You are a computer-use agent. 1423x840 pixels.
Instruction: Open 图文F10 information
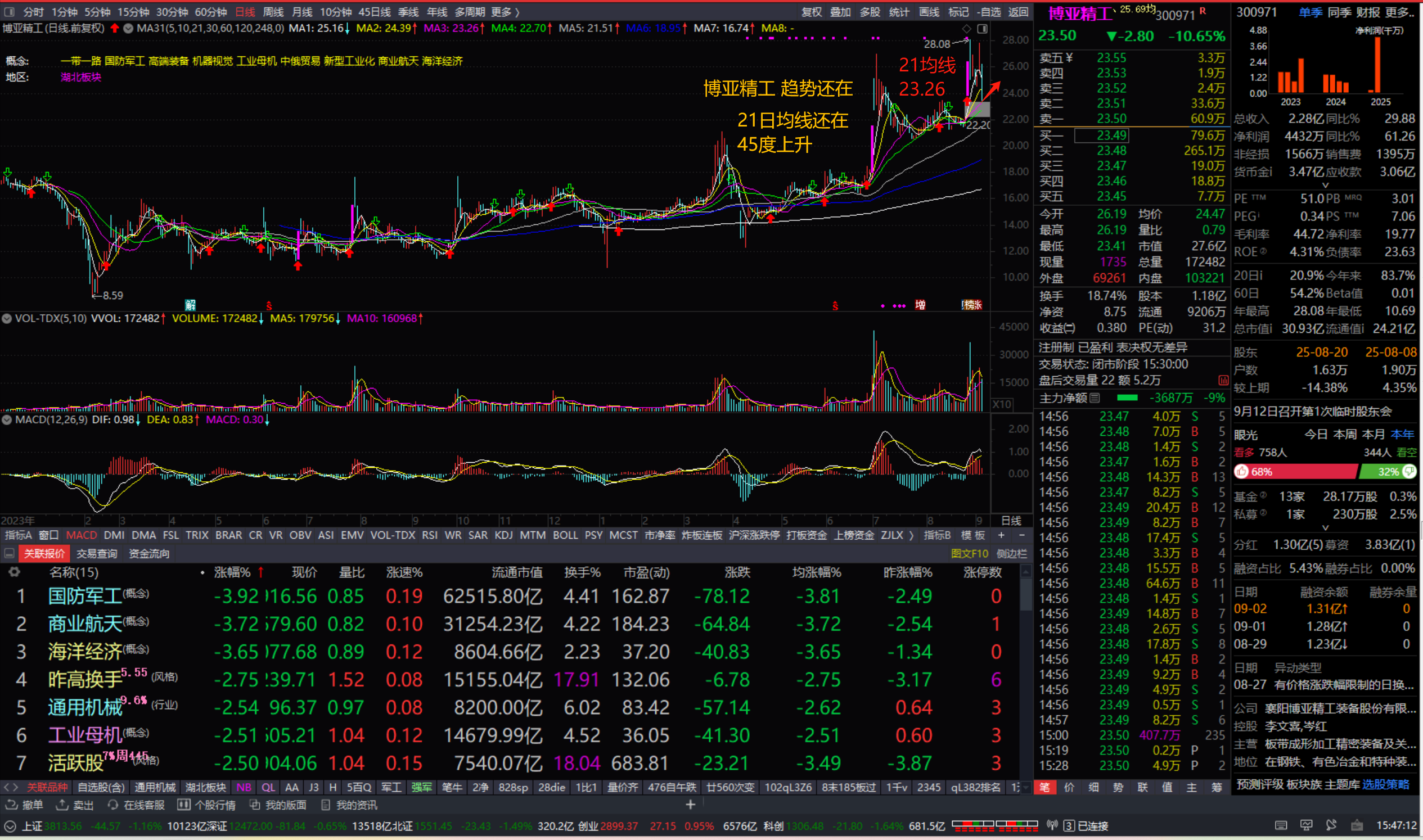click(x=970, y=554)
